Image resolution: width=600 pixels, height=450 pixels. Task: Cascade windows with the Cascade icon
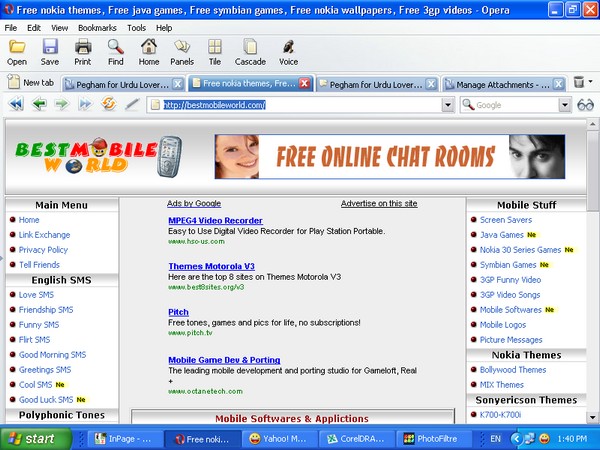click(250, 52)
